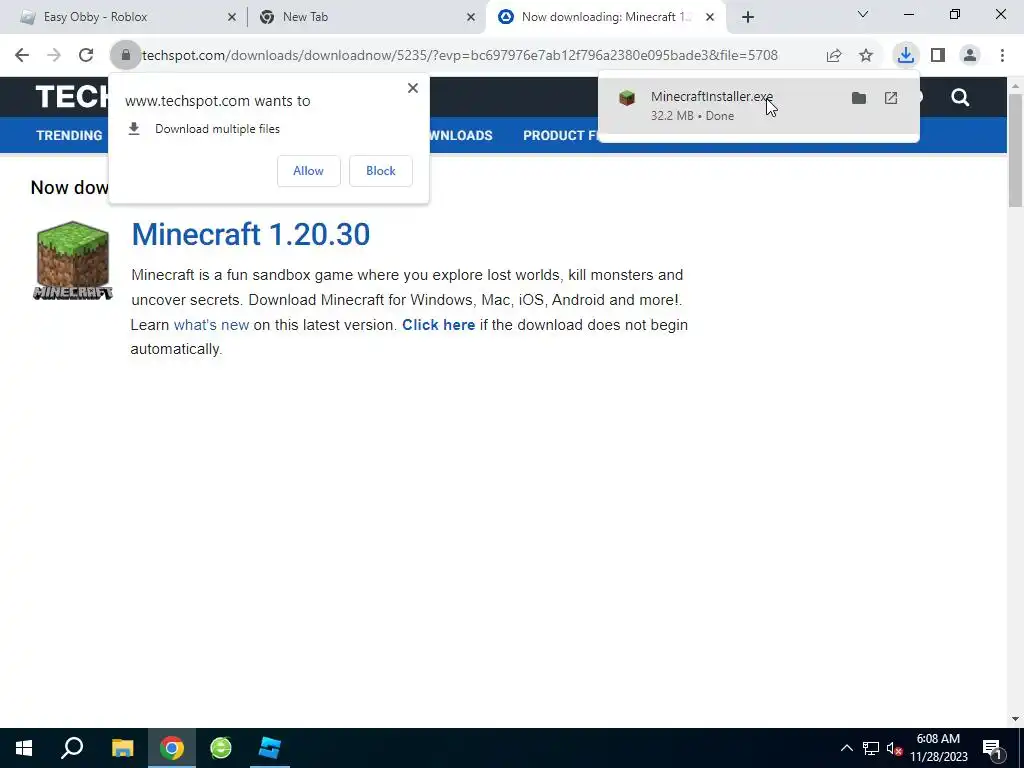Image resolution: width=1024 pixels, height=768 pixels.
Task: Open MinecraftInstaller.exe in new tab icon
Action: pos(891,99)
